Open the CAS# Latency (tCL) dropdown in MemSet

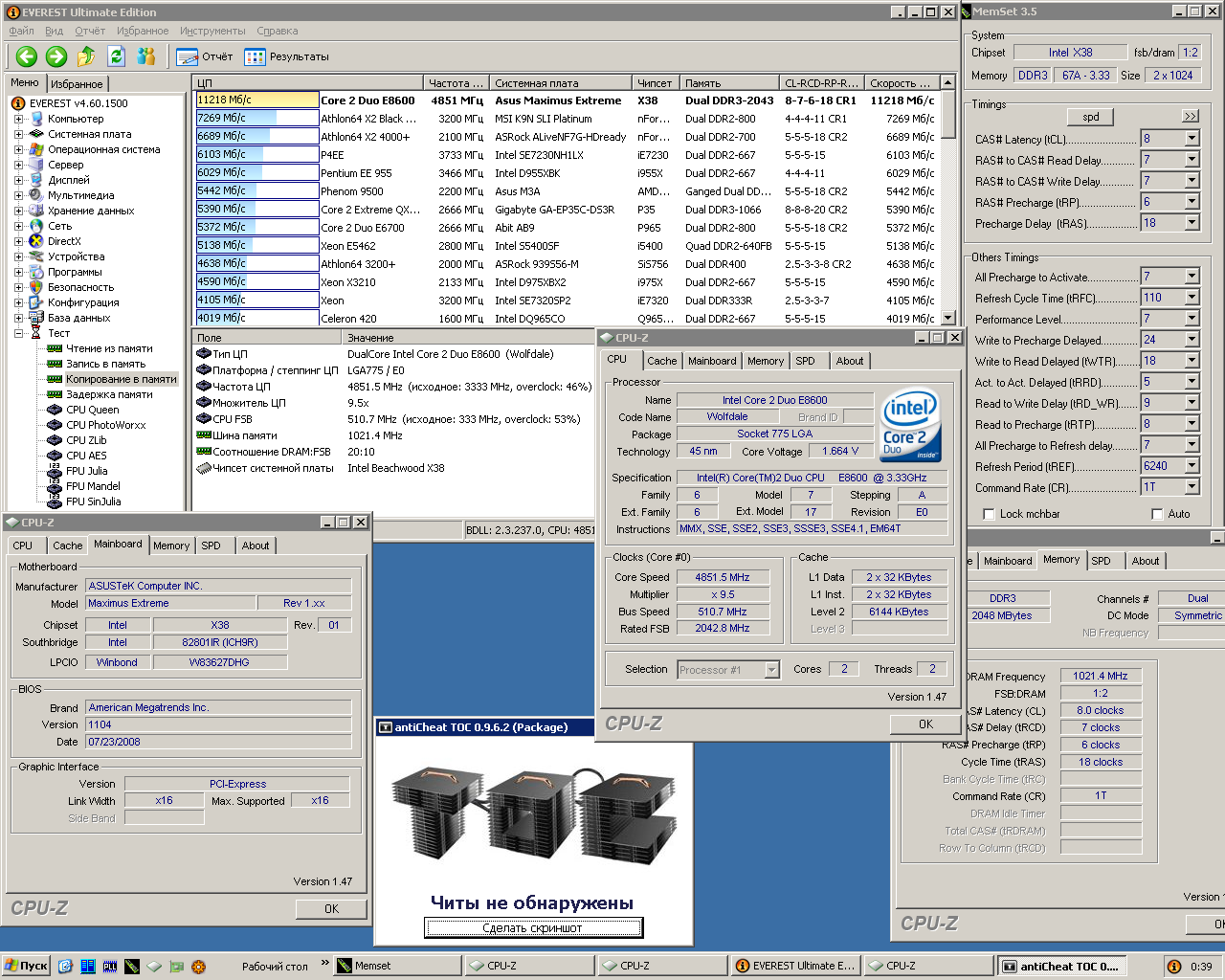click(x=1192, y=139)
